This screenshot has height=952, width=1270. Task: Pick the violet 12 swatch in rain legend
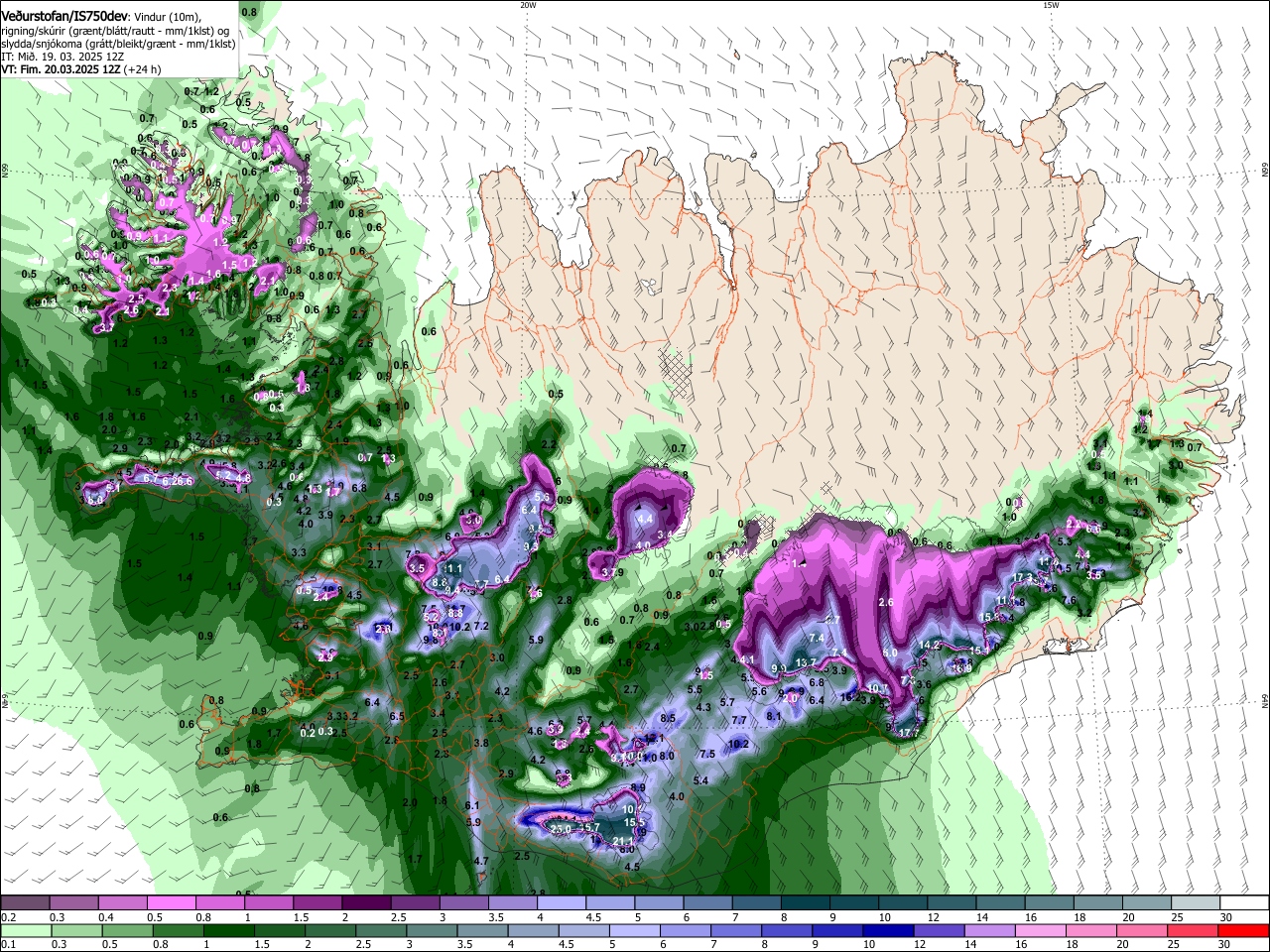939,930
